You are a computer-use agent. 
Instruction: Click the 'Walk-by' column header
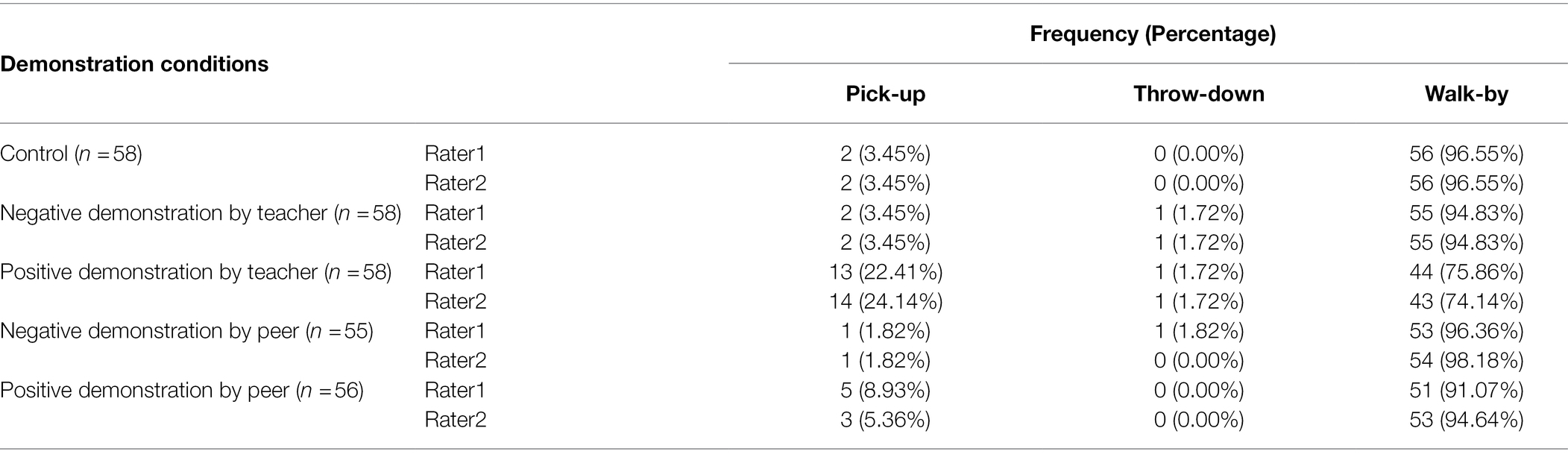[1467, 94]
